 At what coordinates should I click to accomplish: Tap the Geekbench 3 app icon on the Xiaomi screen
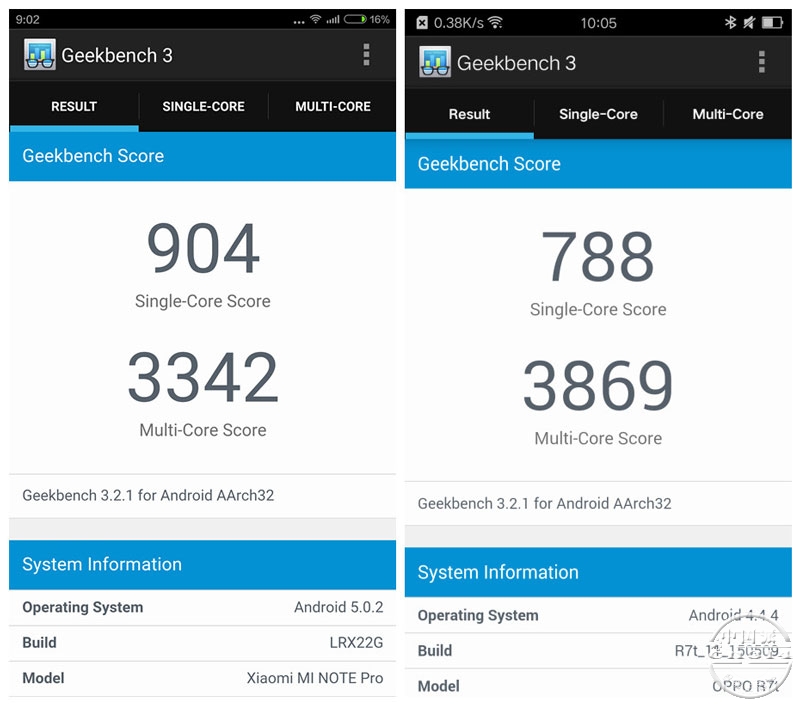[x=40, y=55]
